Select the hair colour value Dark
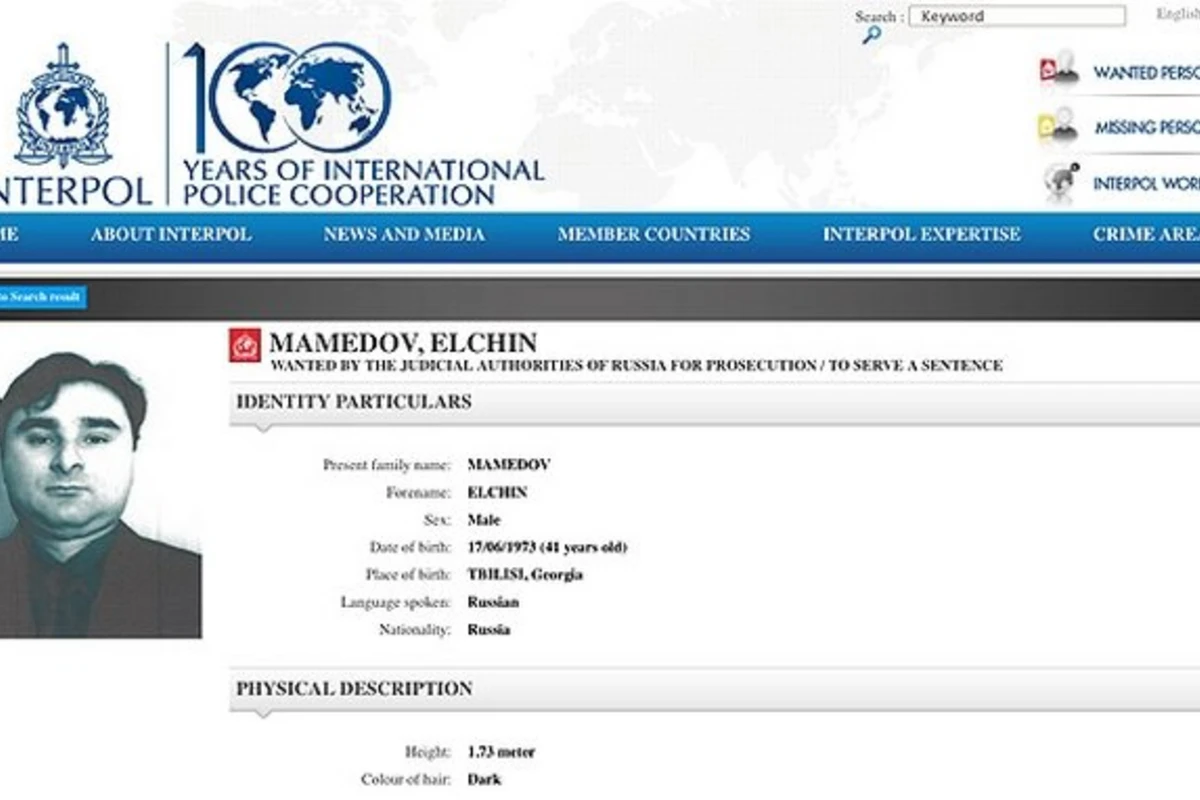The image size is (1200, 800). click(x=484, y=779)
